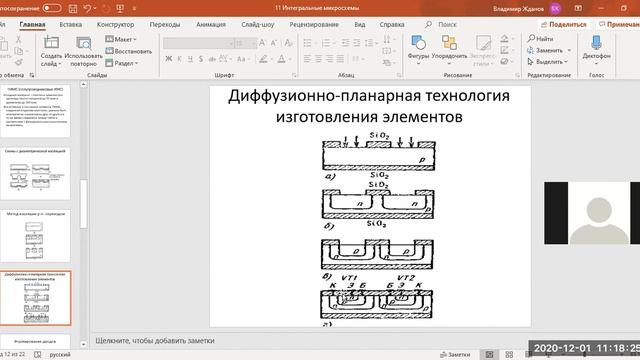Open line spacing options
This screenshot has width=640, height=360.
pos(370,43)
